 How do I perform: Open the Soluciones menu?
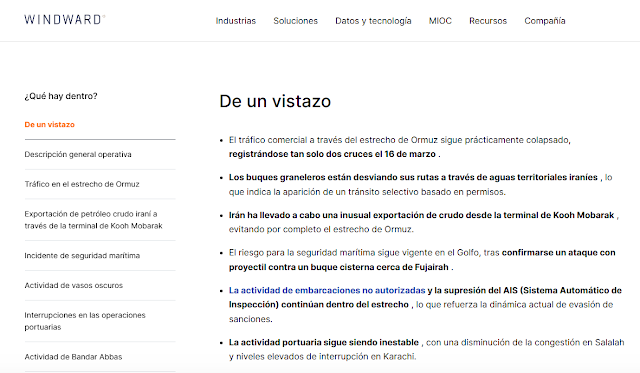click(x=296, y=21)
